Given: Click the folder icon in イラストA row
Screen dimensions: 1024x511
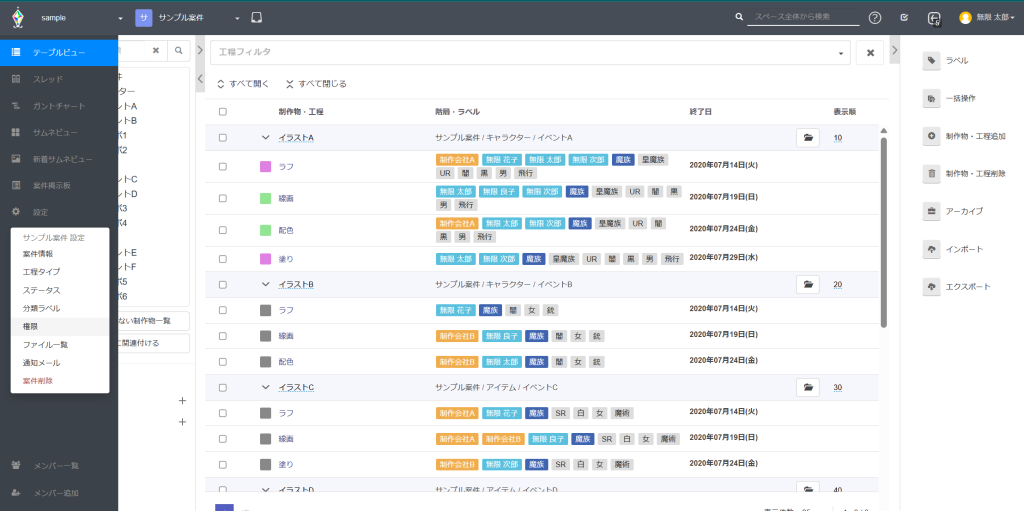Looking at the screenshot, I should [x=807, y=137].
